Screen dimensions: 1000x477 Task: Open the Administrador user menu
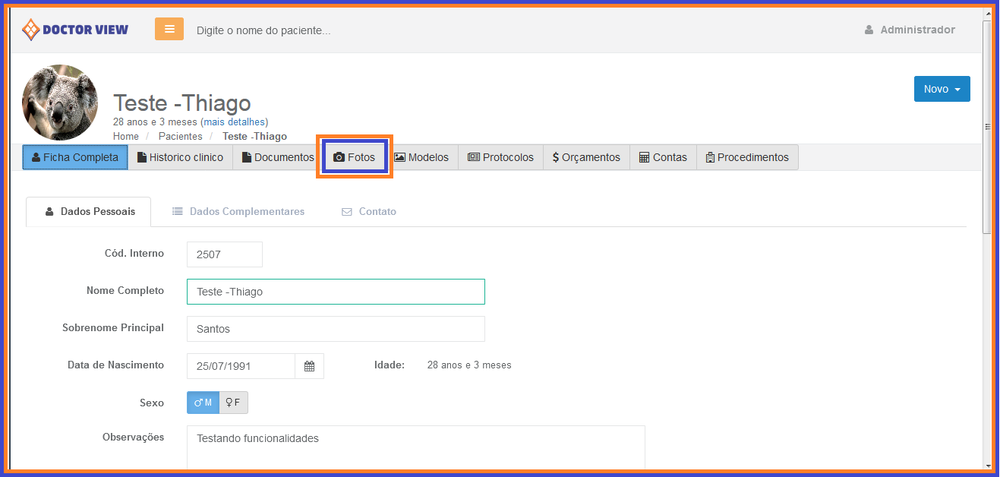[909, 30]
